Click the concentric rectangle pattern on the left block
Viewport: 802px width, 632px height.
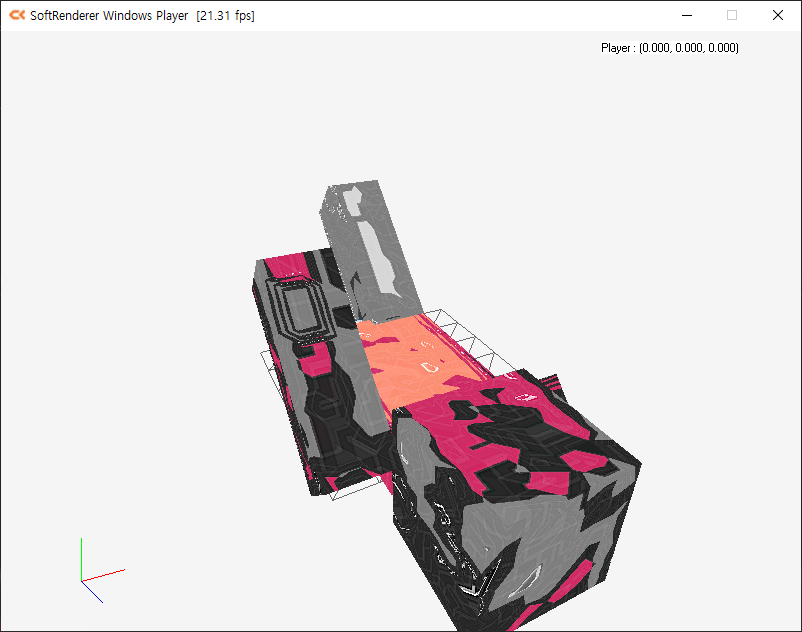click(x=297, y=310)
